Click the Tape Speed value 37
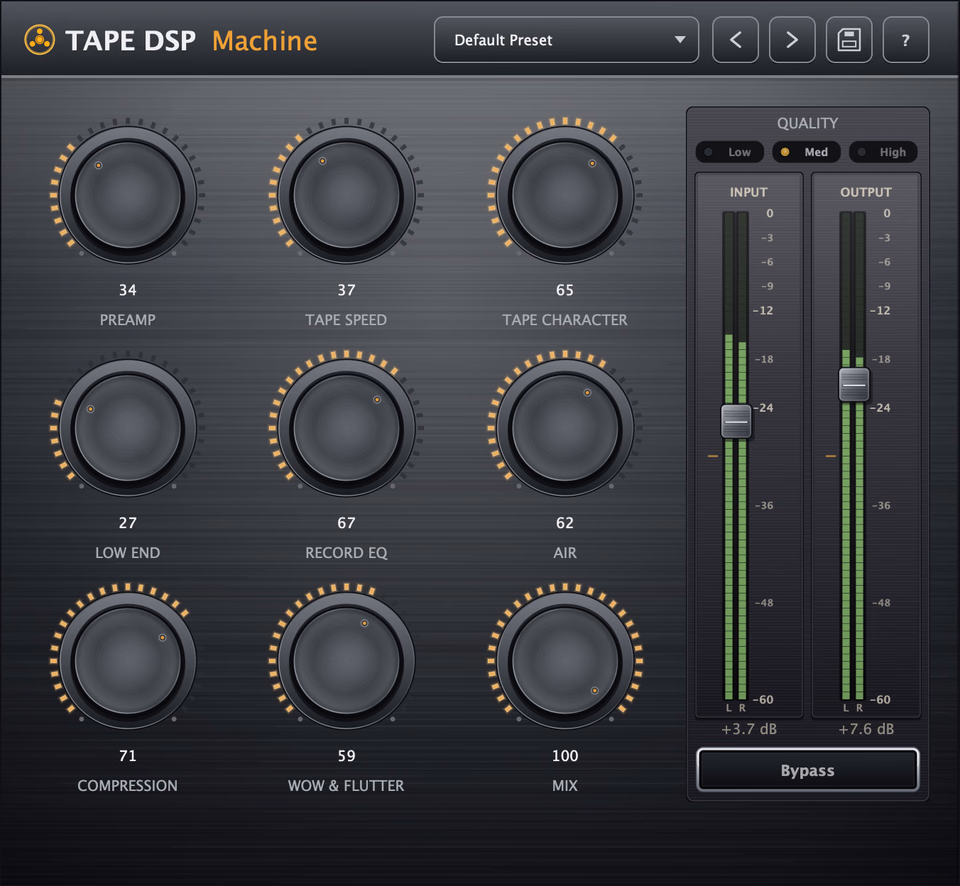The image size is (960, 886). (x=347, y=290)
